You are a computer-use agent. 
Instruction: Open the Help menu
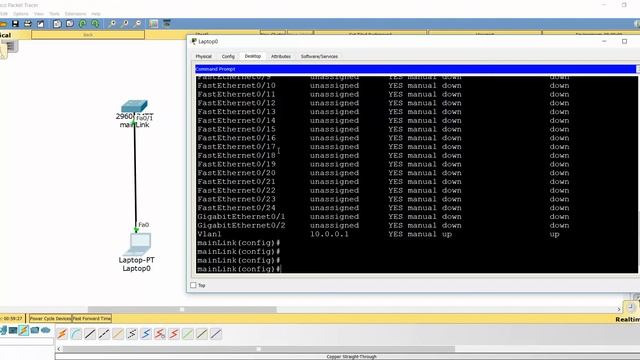point(96,14)
